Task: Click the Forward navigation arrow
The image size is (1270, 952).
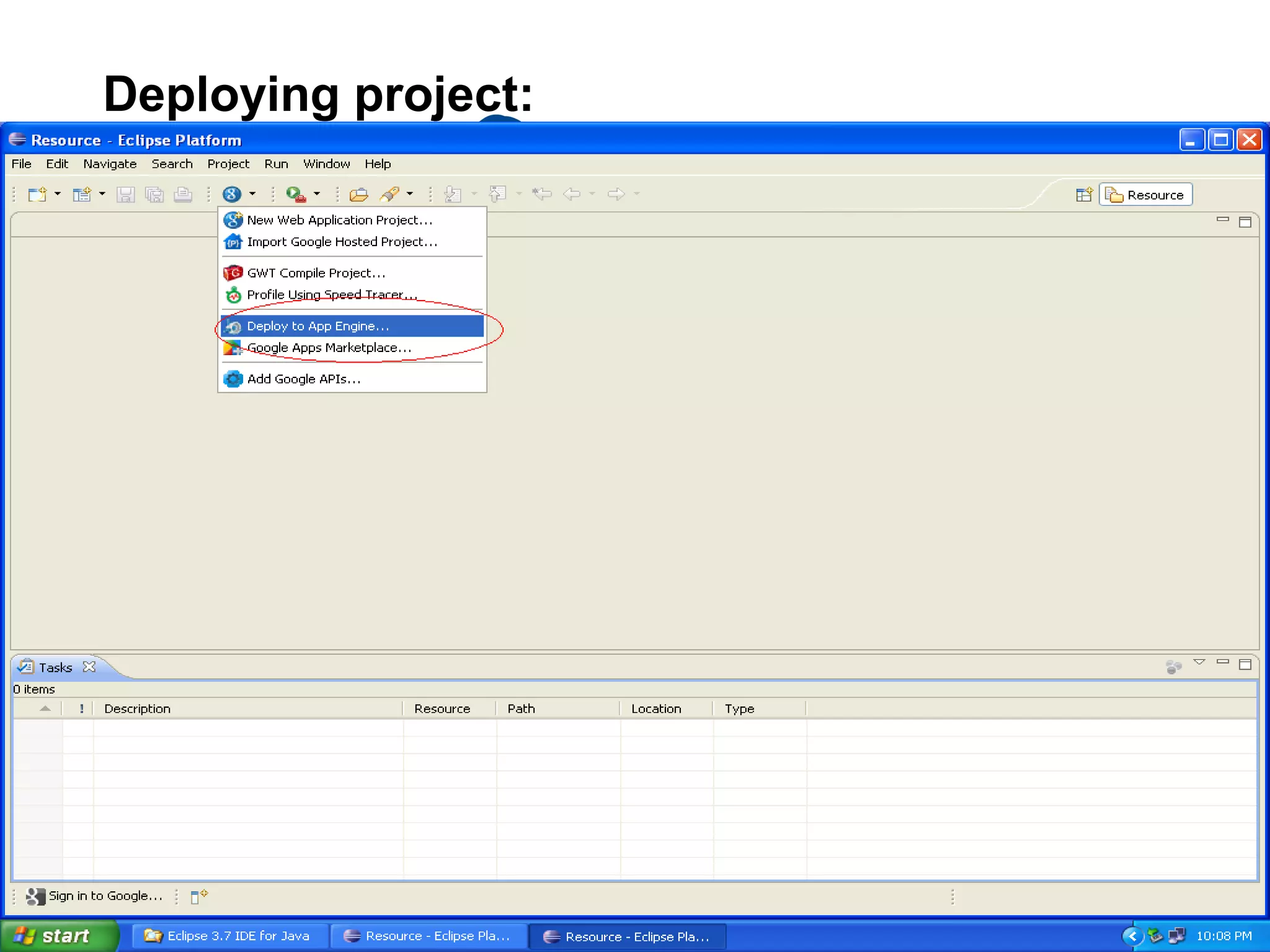Action: click(x=616, y=195)
